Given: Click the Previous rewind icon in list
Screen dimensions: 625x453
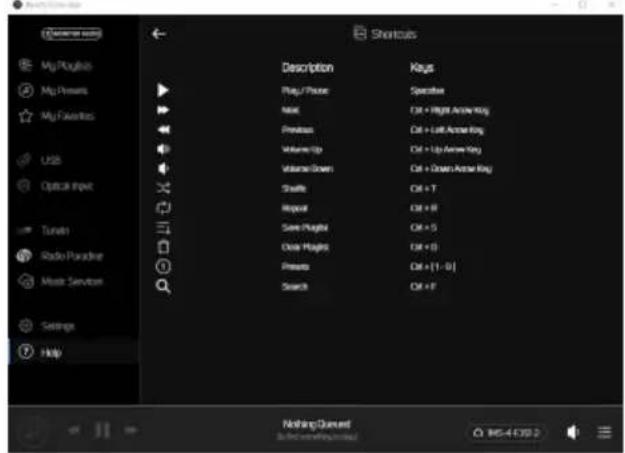Looking at the screenshot, I should point(163,129).
